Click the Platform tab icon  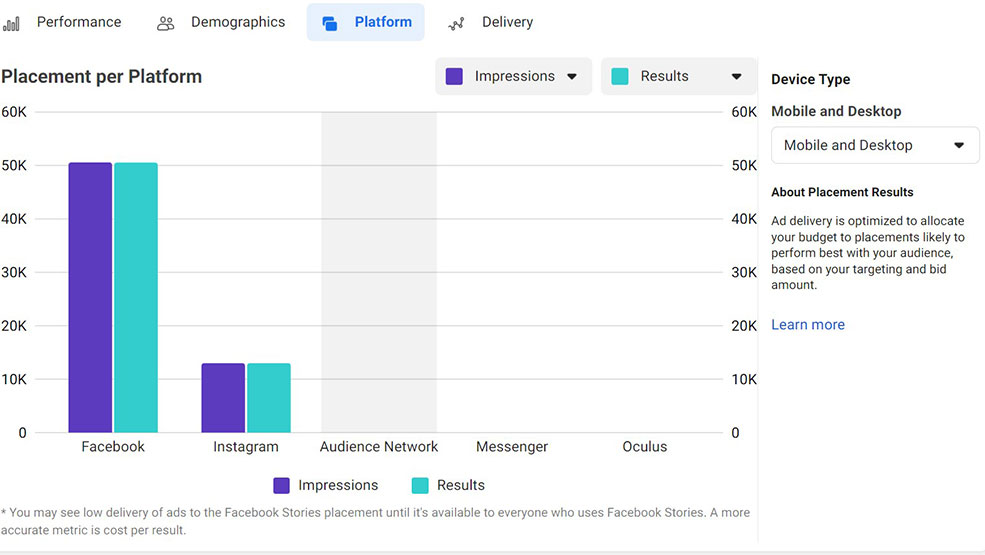pos(330,23)
